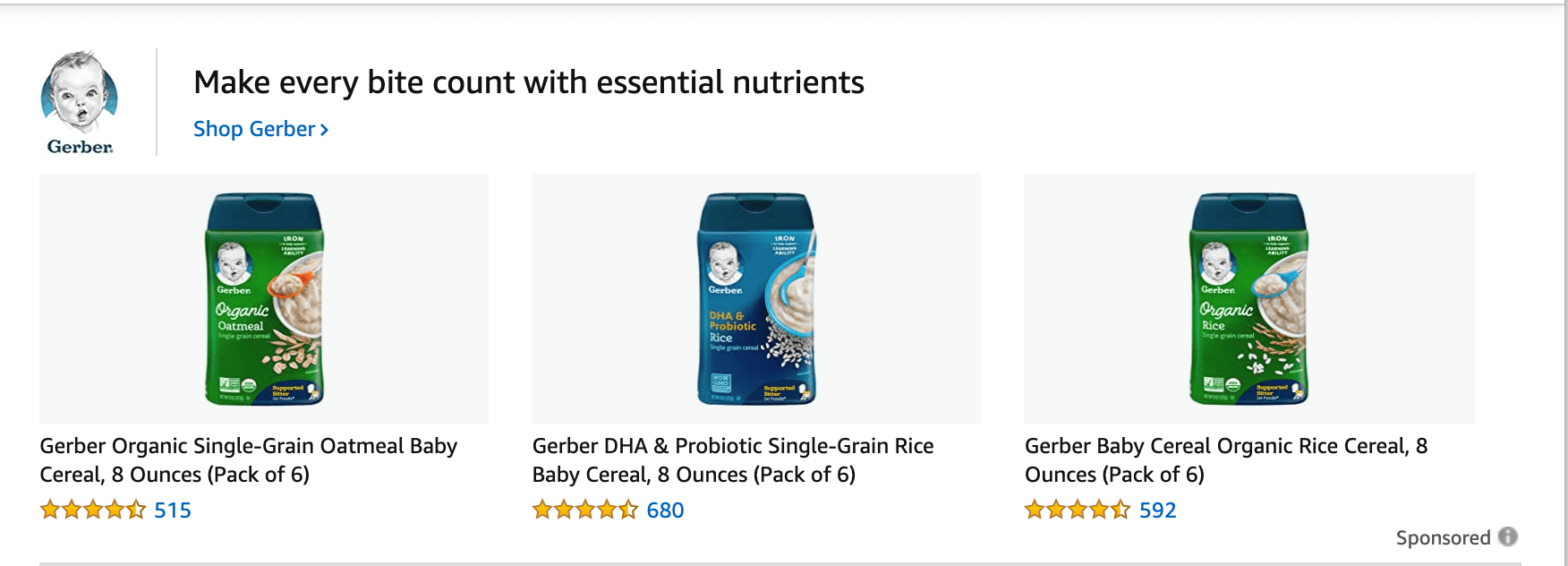Click the Sponsored label text
Image resolution: width=1568 pixels, height=566 pixels.
[1443, 537]
